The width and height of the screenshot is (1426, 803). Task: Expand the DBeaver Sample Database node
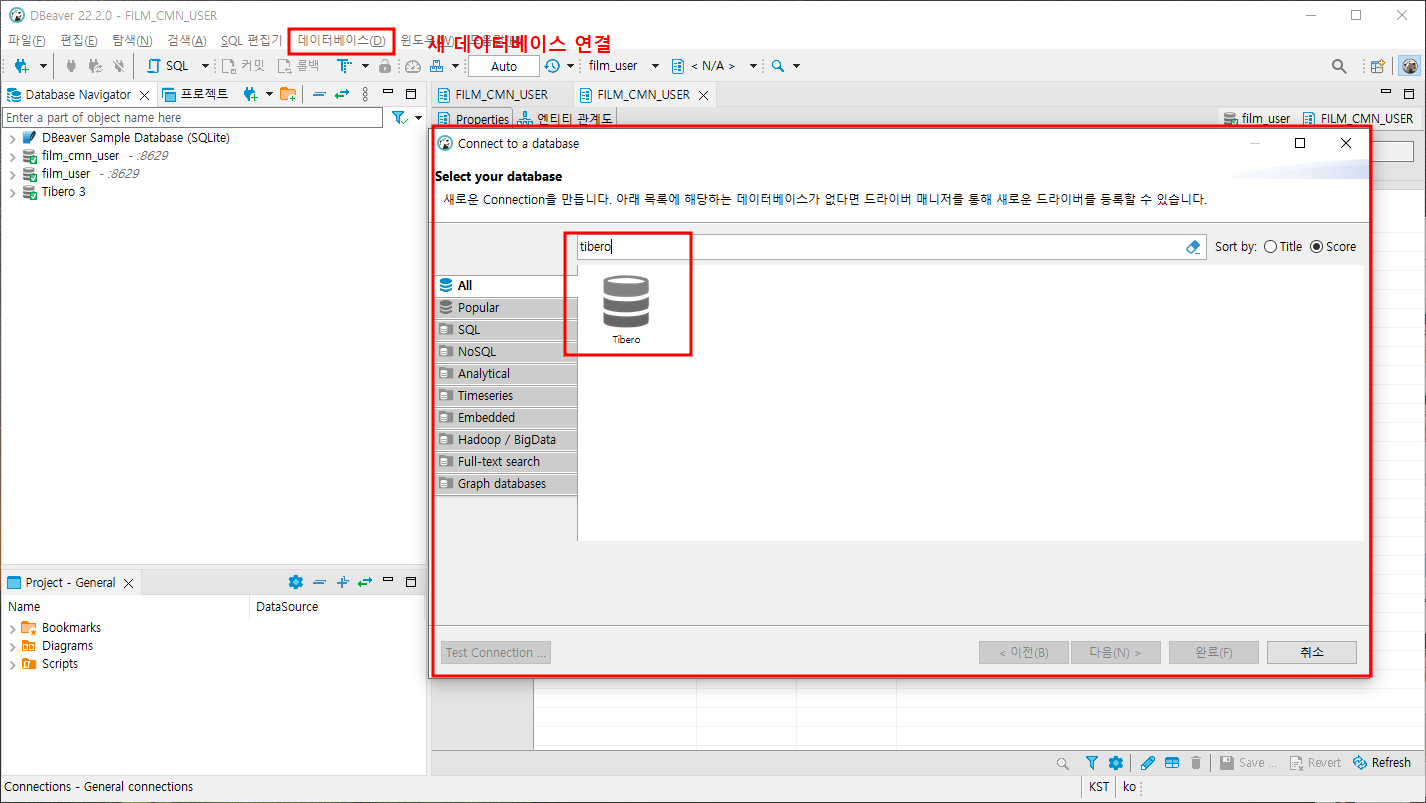12,138
